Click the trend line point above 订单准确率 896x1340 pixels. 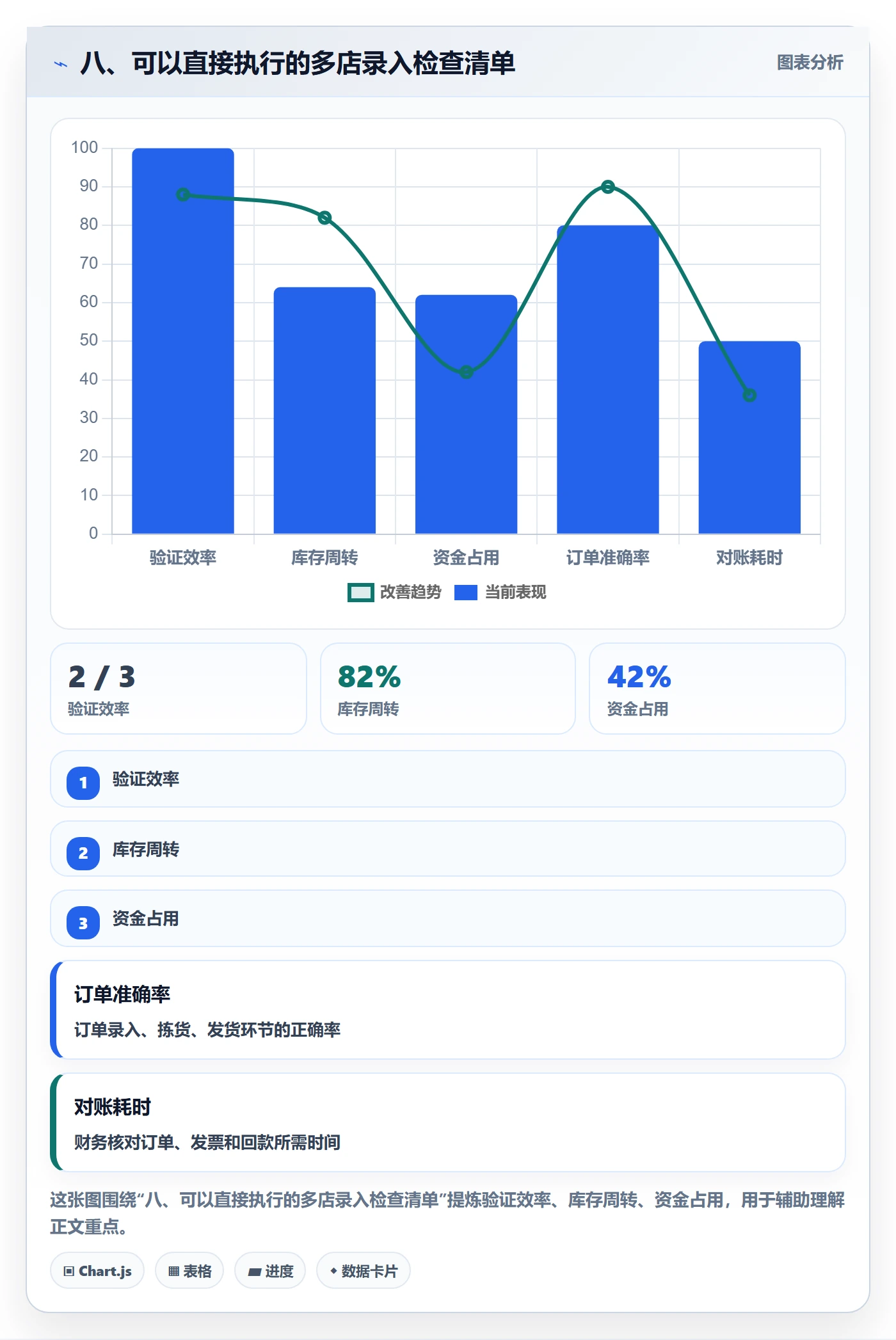[x=608, y=187]
